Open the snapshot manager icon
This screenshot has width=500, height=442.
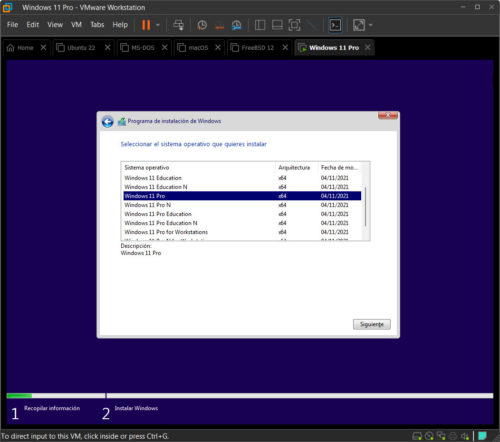[236, 25]
